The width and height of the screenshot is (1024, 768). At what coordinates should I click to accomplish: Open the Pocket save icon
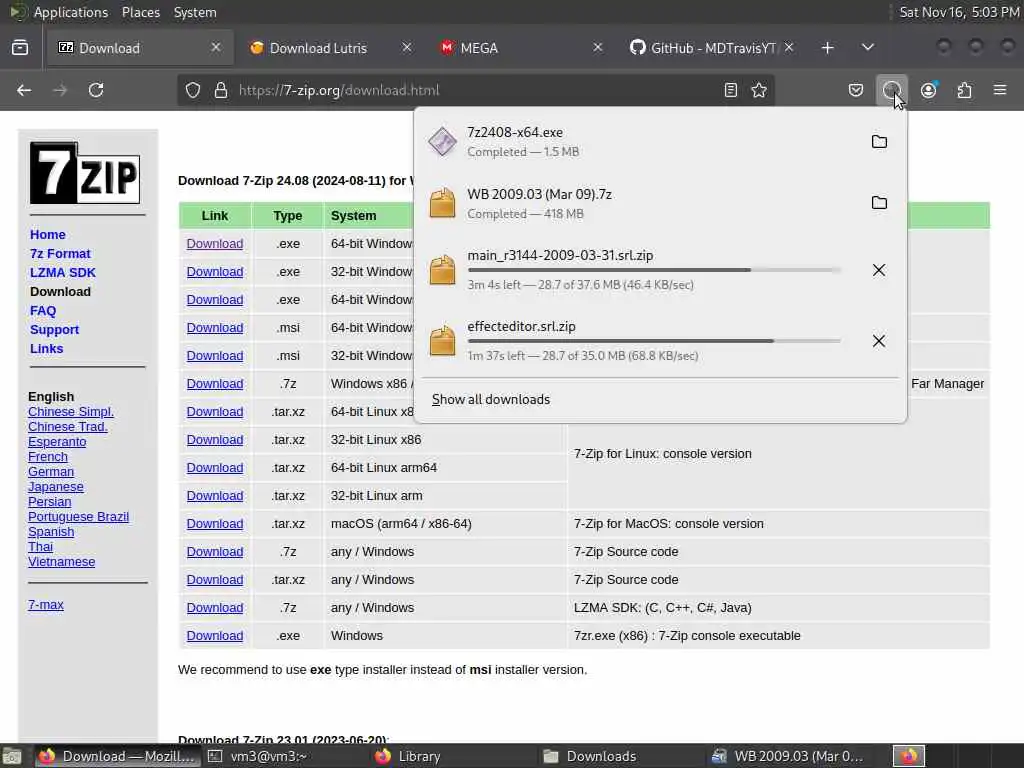pyautogui.click(x=856, y=90)
